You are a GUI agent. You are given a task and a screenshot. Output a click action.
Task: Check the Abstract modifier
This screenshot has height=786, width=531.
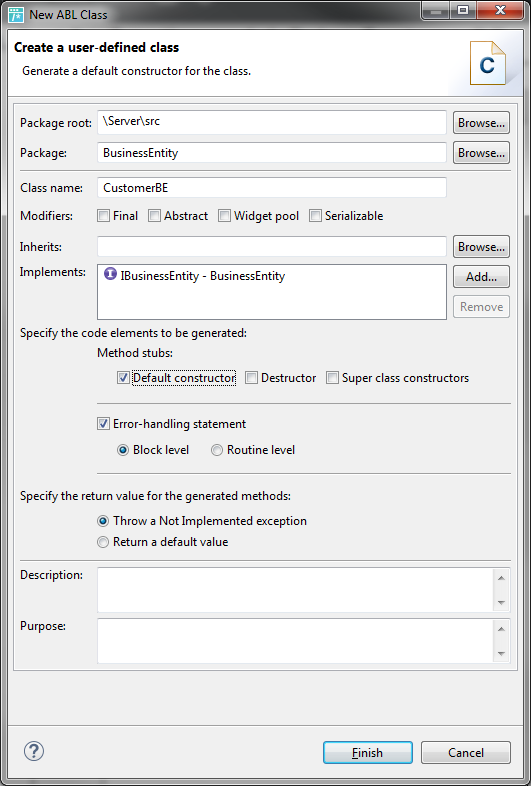point(154,216)
